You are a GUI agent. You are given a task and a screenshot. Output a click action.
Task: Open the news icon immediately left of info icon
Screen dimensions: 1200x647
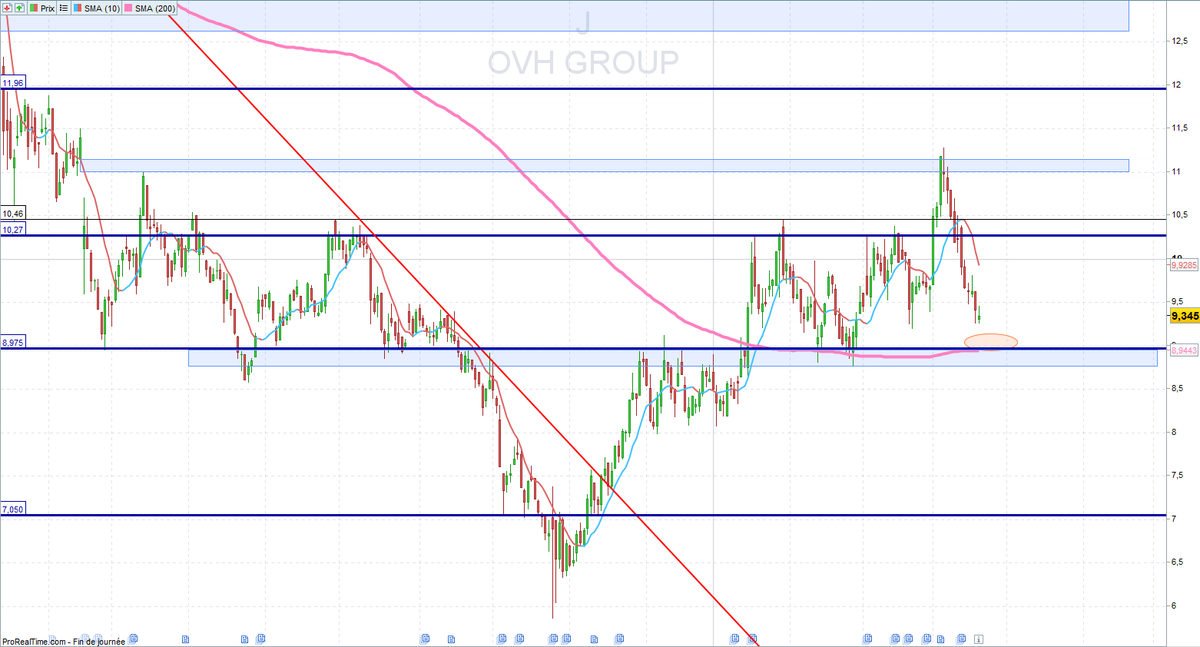point(961,637)
